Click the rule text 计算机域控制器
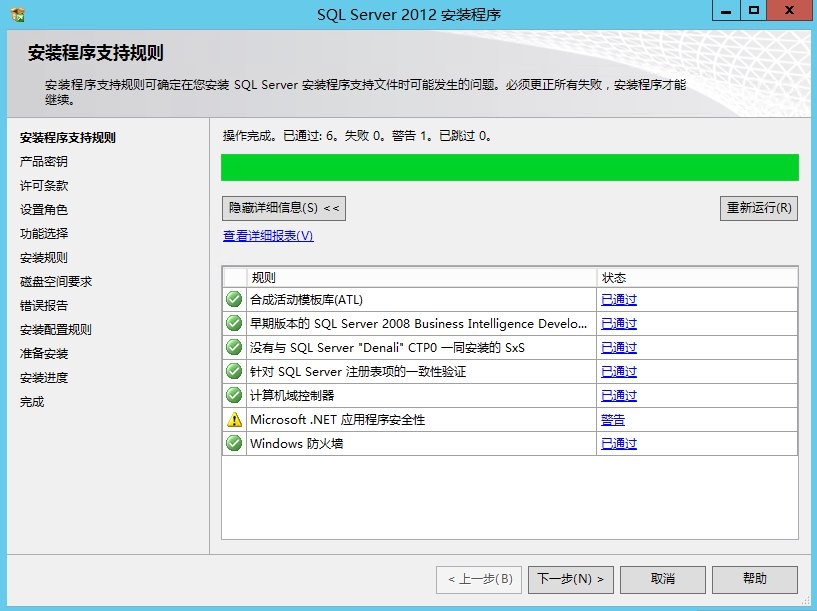The width and height of the screenshot is (817, 611). pyautogui.click(x=292, y=395)
